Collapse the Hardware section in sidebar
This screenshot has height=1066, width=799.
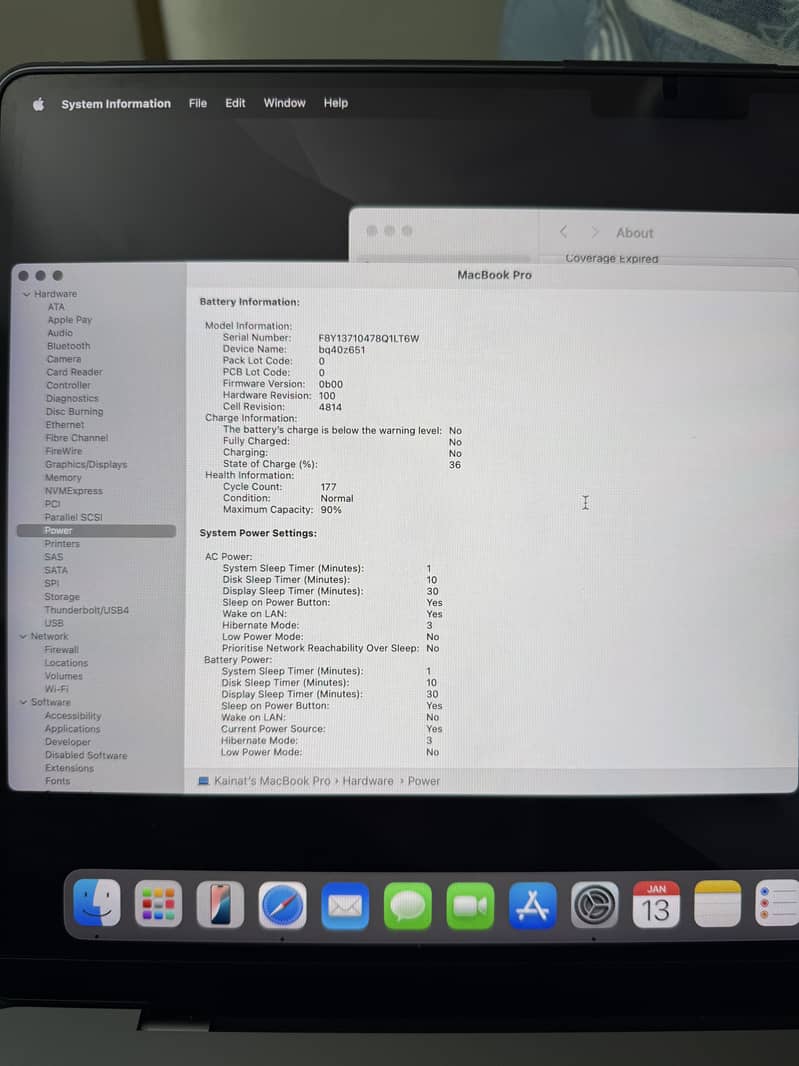click(x=27, y=294)
